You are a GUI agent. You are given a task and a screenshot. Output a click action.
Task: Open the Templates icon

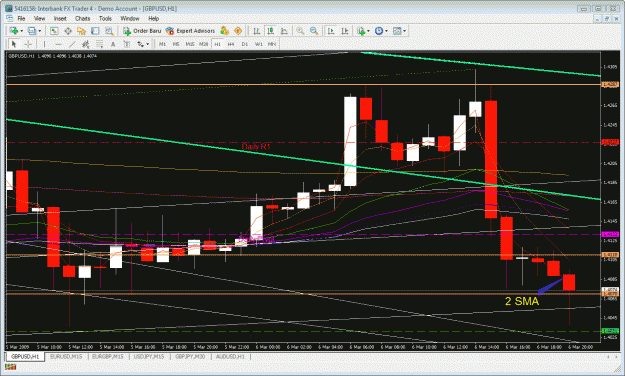397,31
